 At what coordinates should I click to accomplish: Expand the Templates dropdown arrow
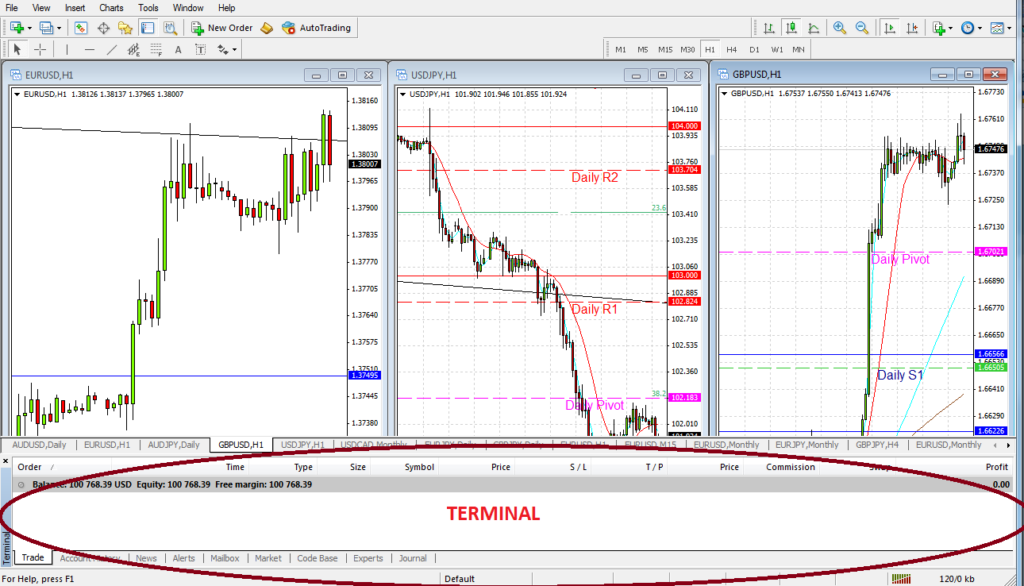pyautogui.click(x=1009, y=28)
